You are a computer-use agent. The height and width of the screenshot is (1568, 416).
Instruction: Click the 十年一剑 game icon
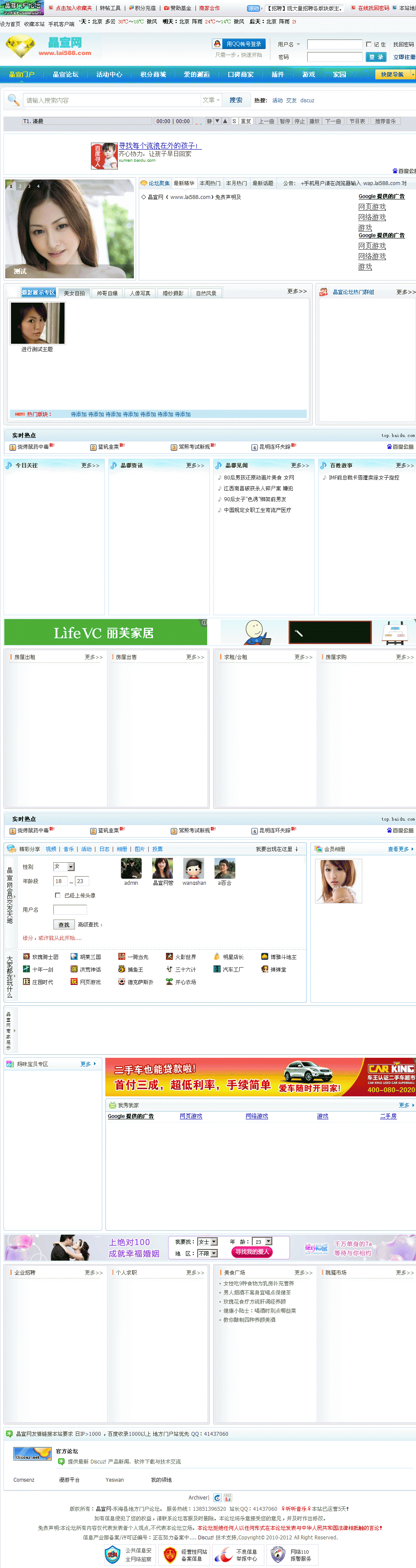[x=26, y=968]
